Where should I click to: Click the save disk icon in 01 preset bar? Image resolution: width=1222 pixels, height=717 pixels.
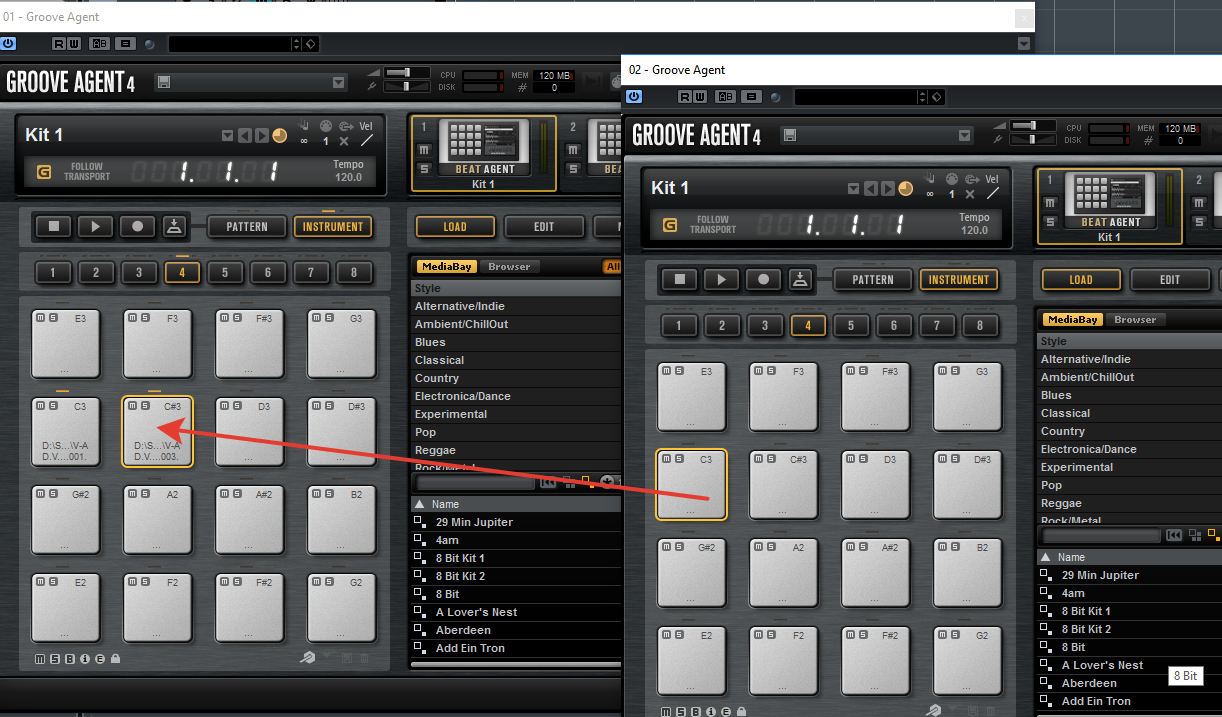(164, 83)
